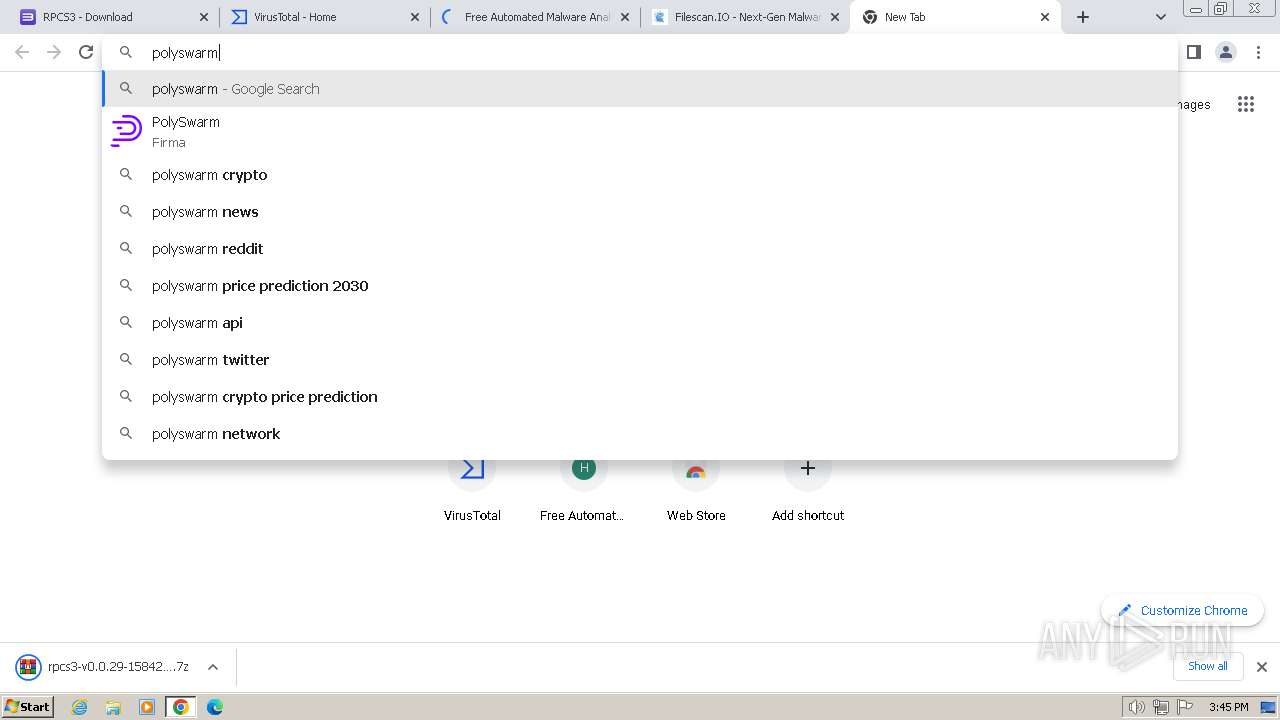Go forward to the next page
The height and width of the screenshot is (720, 1280).
point(54,52)
